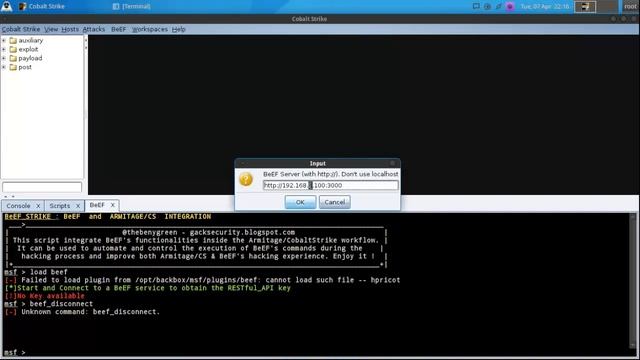Open the Cobalt Strike menu
640x360 pixels.
(21, 29)
